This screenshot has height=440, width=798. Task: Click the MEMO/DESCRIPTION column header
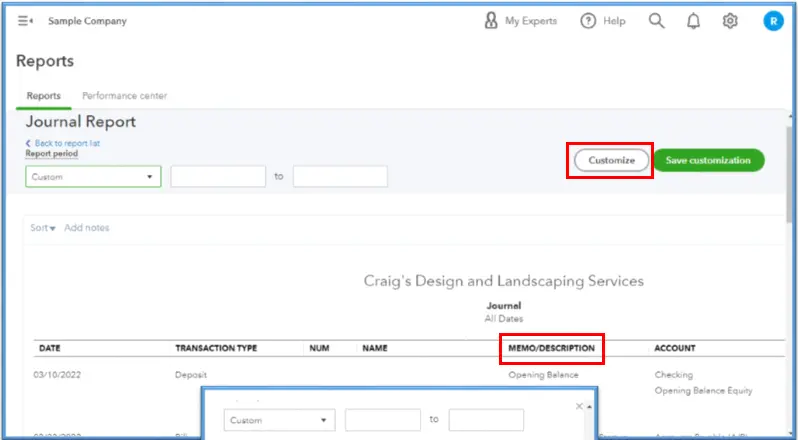tap(552, 348)
